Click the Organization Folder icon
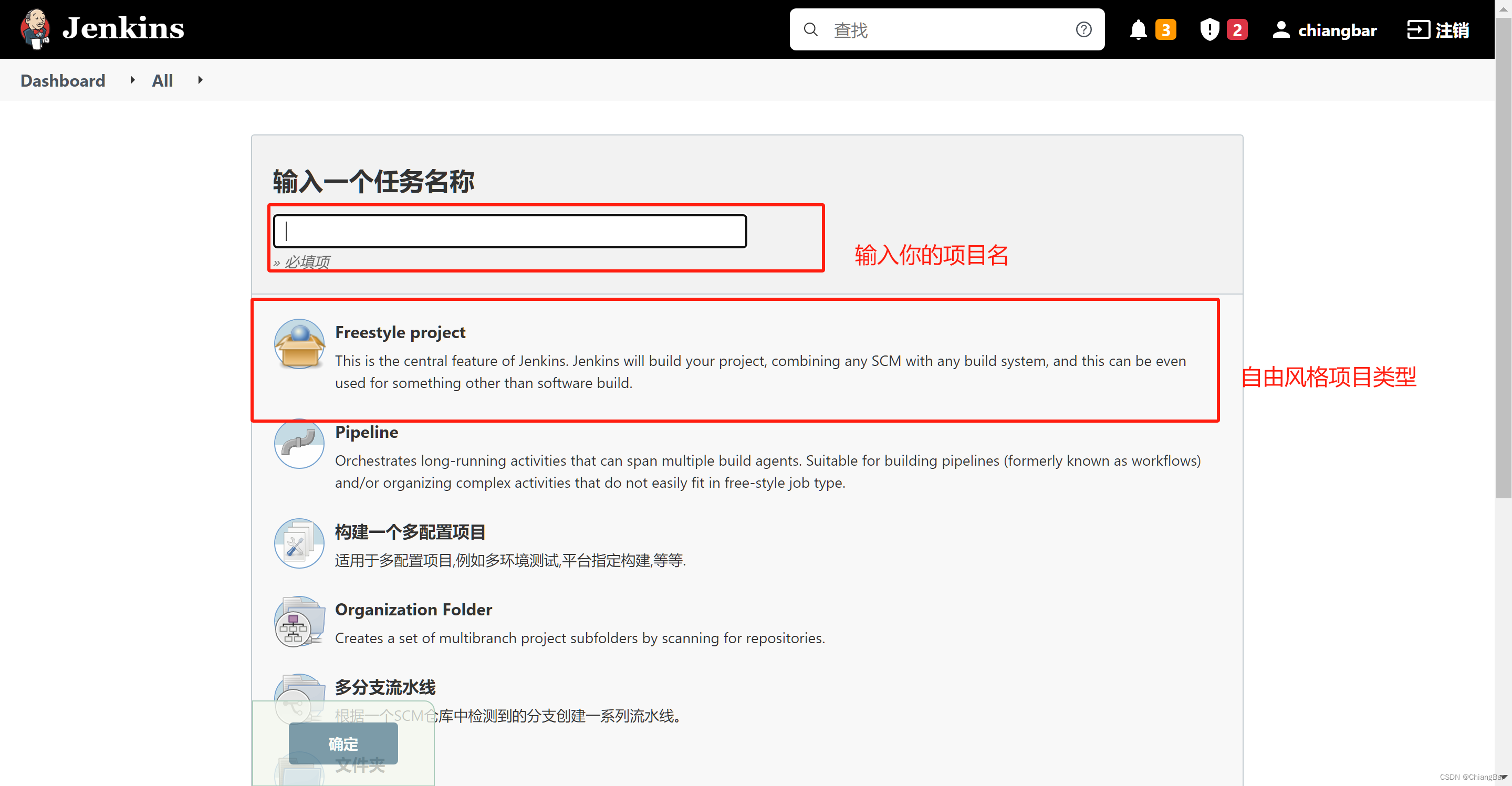This screenshot has height=786, width=1512. [x=299, y=621]
